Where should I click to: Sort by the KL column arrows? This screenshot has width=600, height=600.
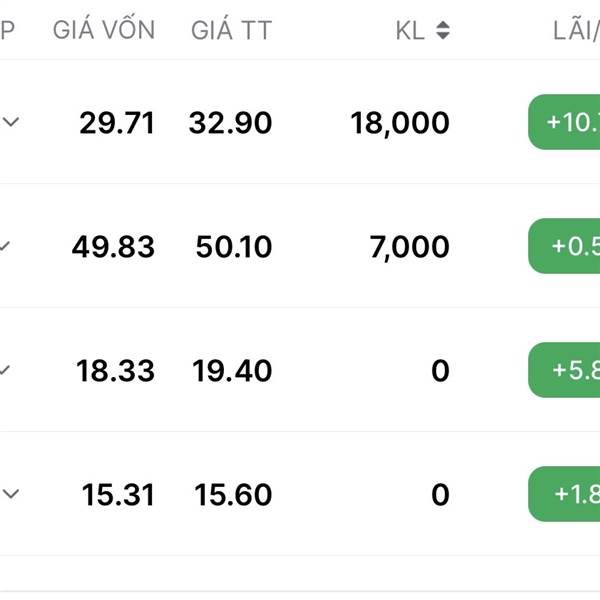443,30
